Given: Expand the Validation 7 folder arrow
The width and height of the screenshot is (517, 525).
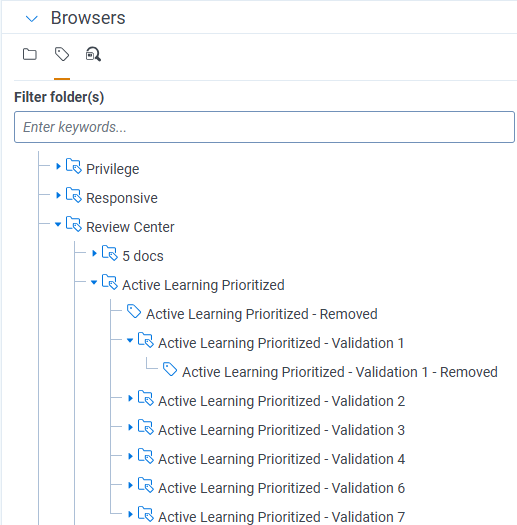Looking at the screenshot, I should coord(131,514).
